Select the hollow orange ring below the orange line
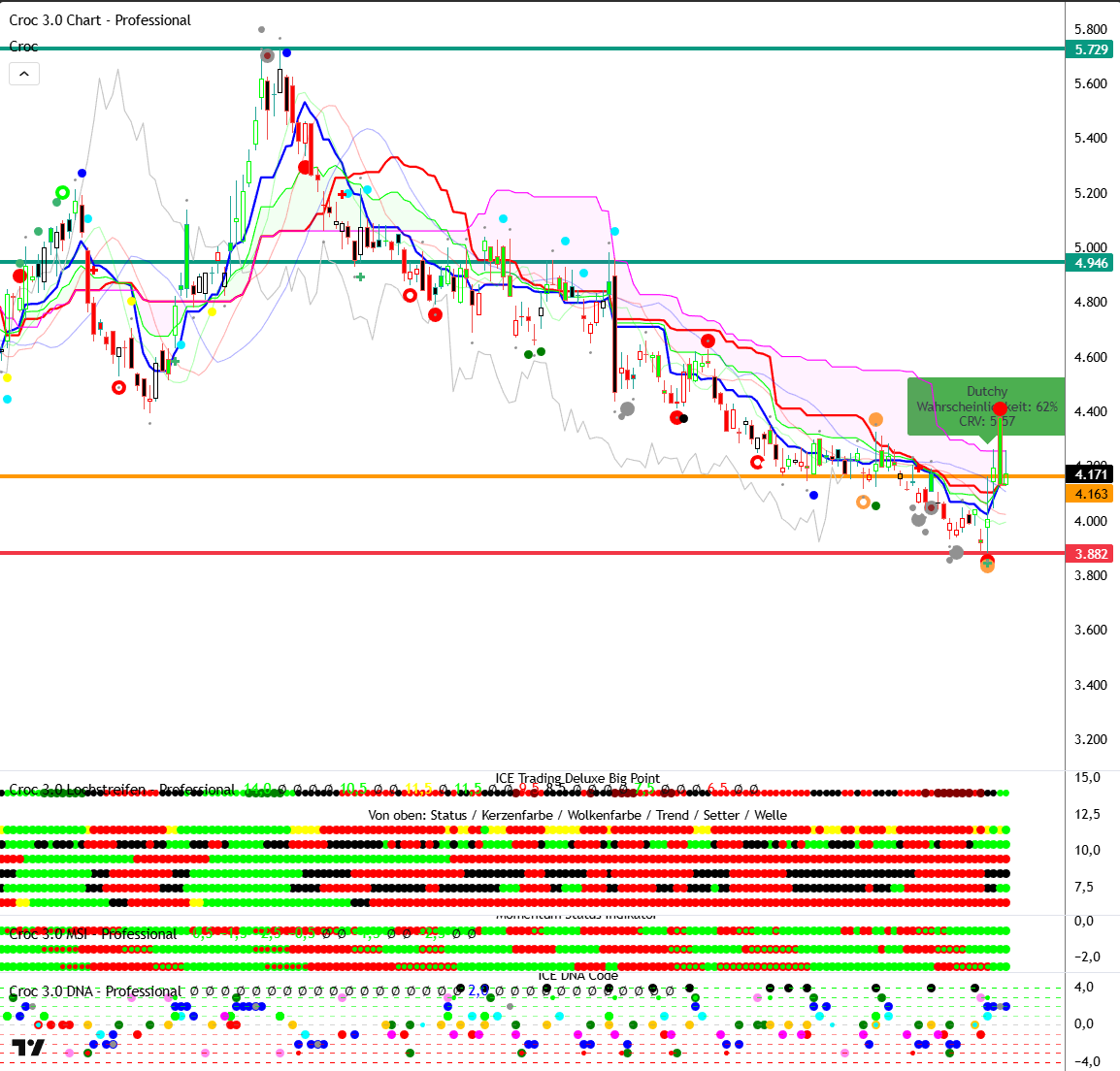 (863, 502)
